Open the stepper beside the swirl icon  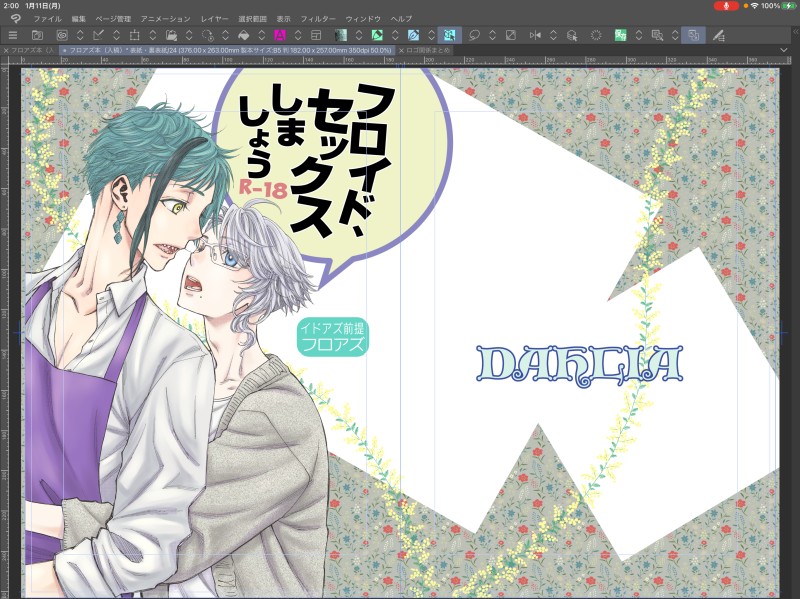[80, 35]
